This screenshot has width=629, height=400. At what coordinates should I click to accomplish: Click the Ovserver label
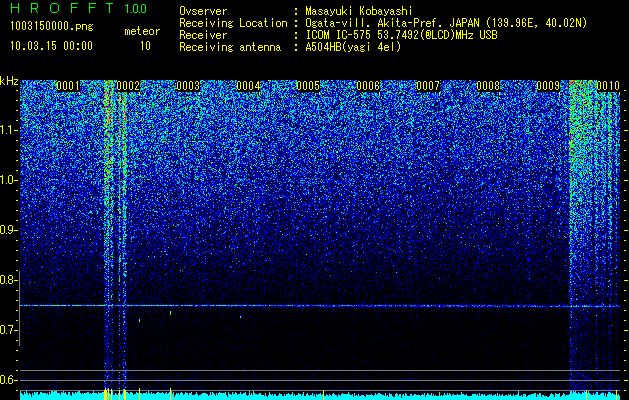(203, 11)
